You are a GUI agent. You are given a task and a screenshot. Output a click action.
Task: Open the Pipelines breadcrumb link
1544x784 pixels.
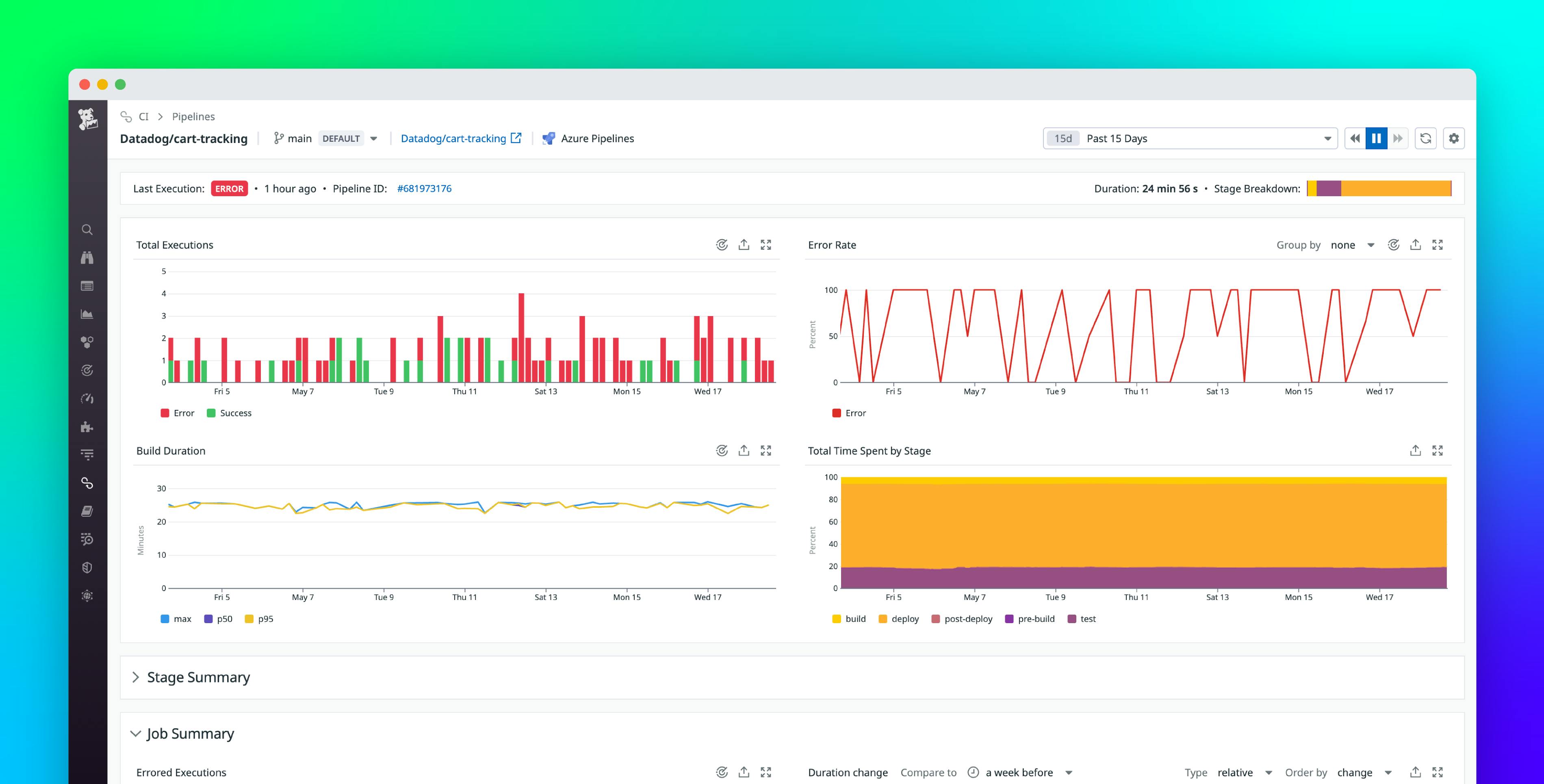pyautogui.click(x=193, y=116)
